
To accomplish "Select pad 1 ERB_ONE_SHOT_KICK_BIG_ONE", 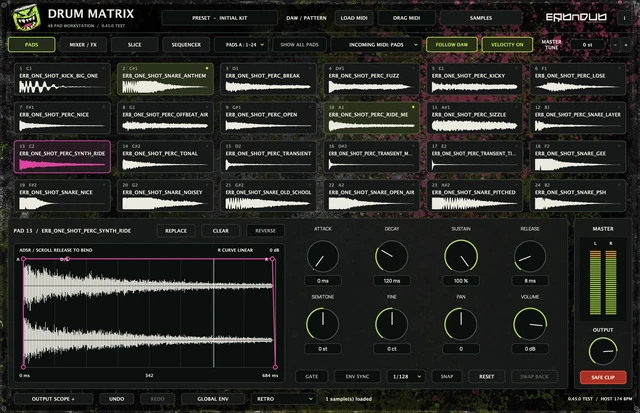I will pyautogui.click(x=62, y=79).
